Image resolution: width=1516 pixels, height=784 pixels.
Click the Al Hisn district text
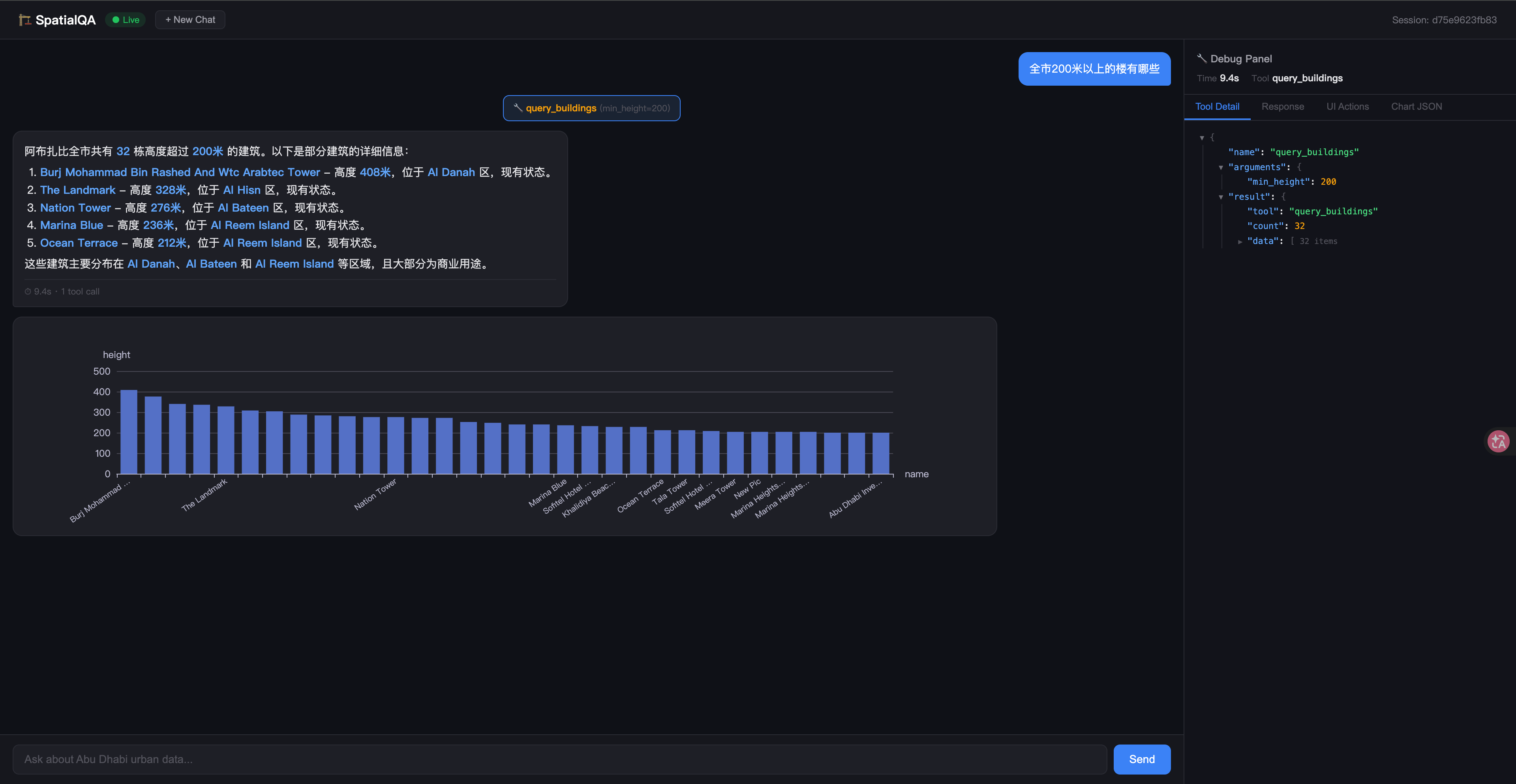242,190
